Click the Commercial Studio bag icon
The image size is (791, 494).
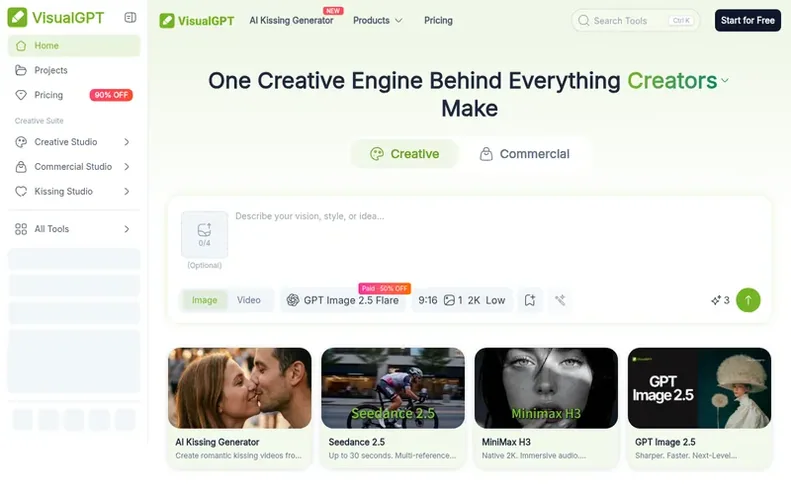click(21, 167)
